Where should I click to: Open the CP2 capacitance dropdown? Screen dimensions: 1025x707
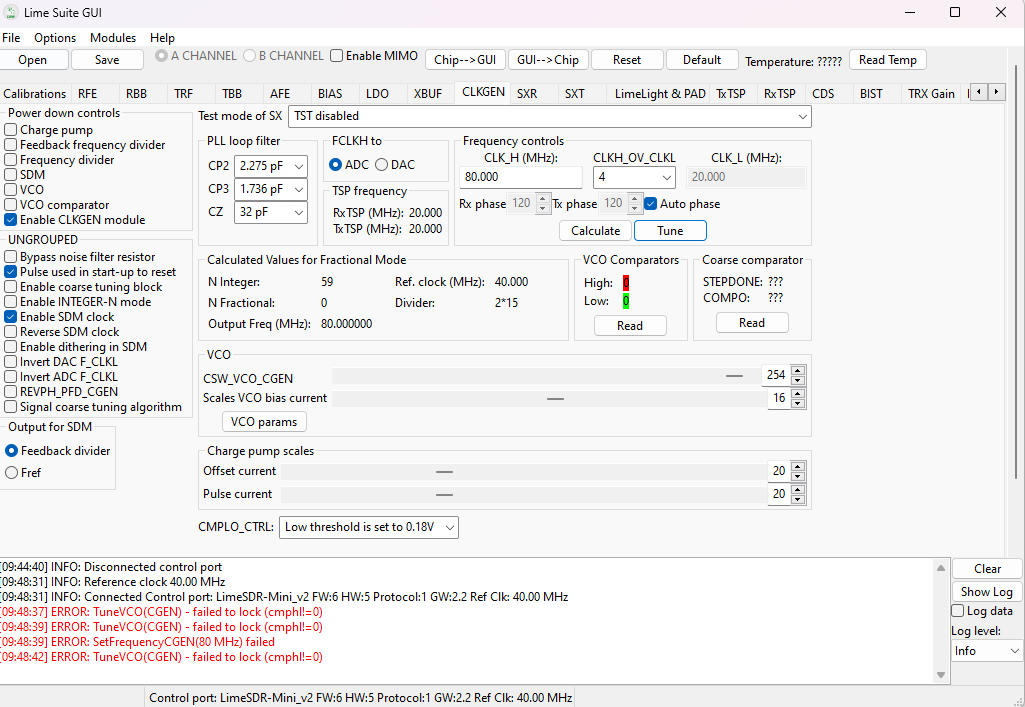coord(271,166)
